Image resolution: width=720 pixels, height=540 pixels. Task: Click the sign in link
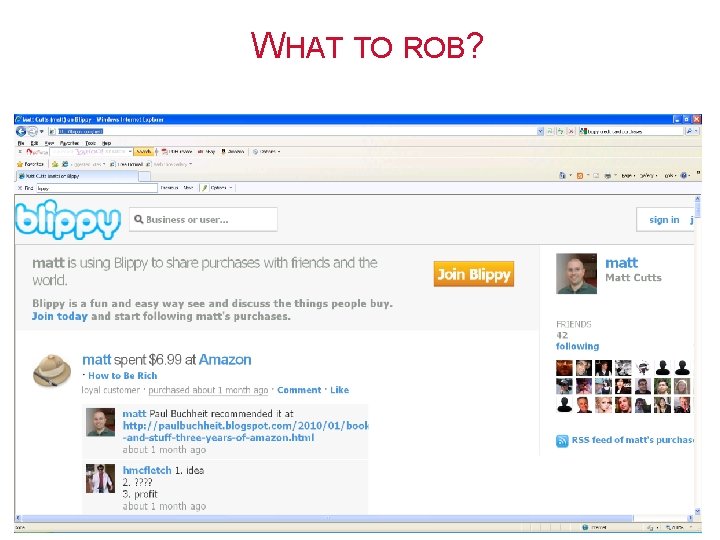[x=664, y=220]
